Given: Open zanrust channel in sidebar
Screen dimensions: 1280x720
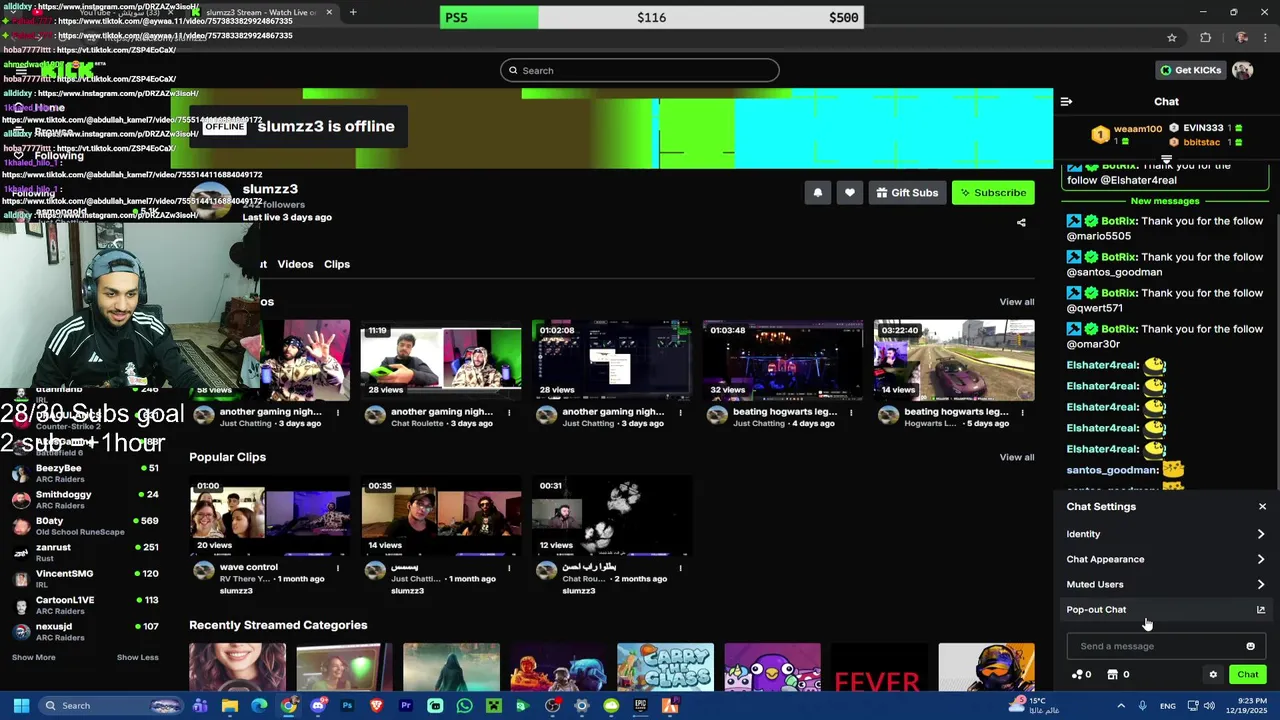Looking at the screenshot, I should [x=84, y=553].
